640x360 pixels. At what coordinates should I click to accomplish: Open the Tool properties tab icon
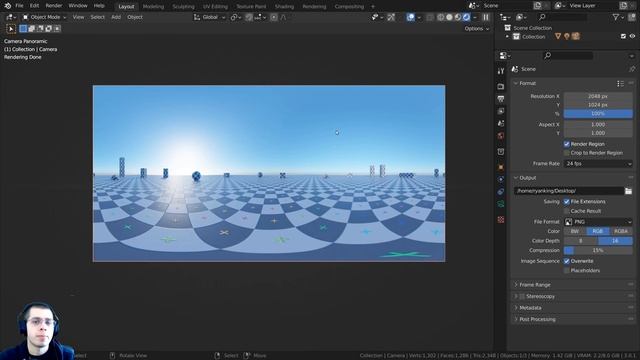[501, 71]
